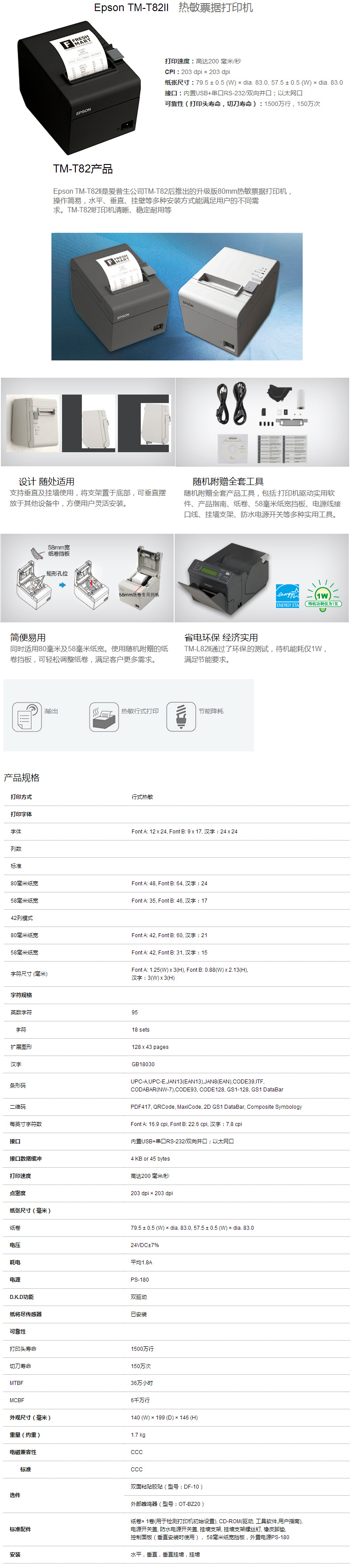Click the CD-ROM disc in accessories image
Viewport: 351px width, 1568px height.
(x=233, y=449)
